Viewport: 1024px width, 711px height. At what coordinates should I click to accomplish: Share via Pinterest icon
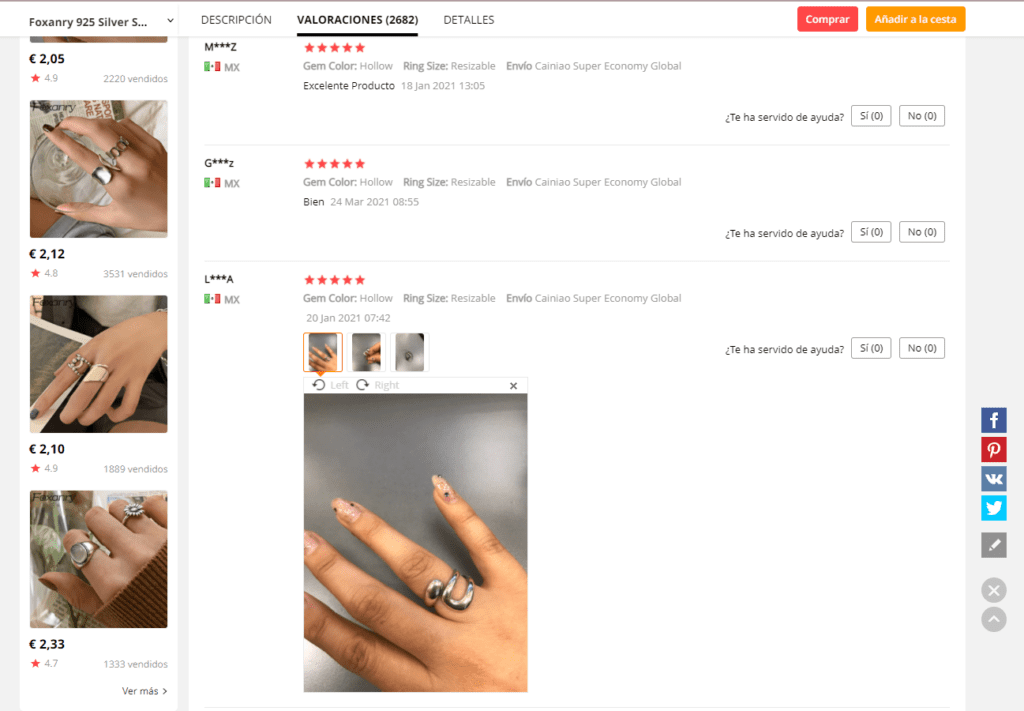click(993, 449)
